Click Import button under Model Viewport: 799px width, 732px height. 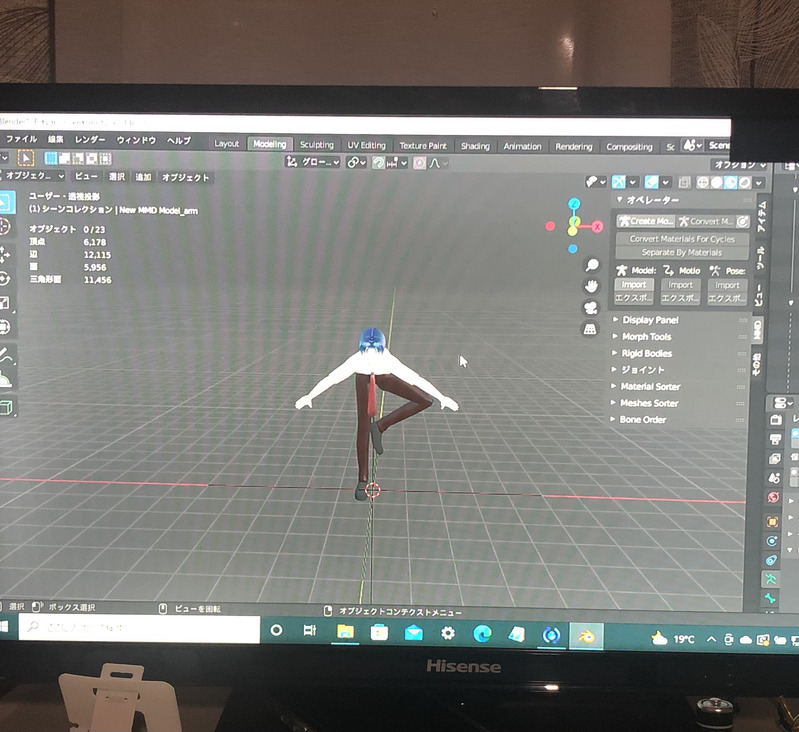point(633,285)
